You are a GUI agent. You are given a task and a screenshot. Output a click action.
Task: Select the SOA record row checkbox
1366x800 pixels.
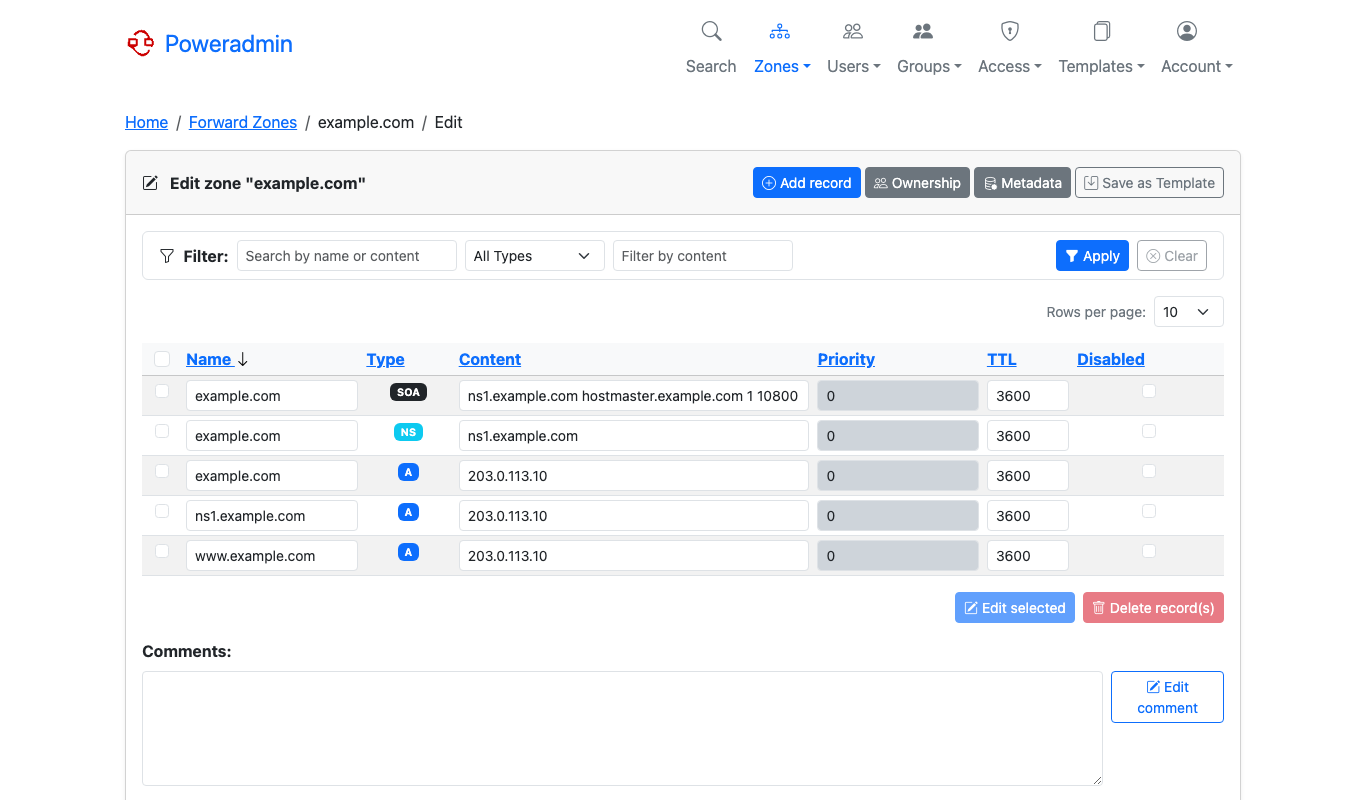[162, 391]
